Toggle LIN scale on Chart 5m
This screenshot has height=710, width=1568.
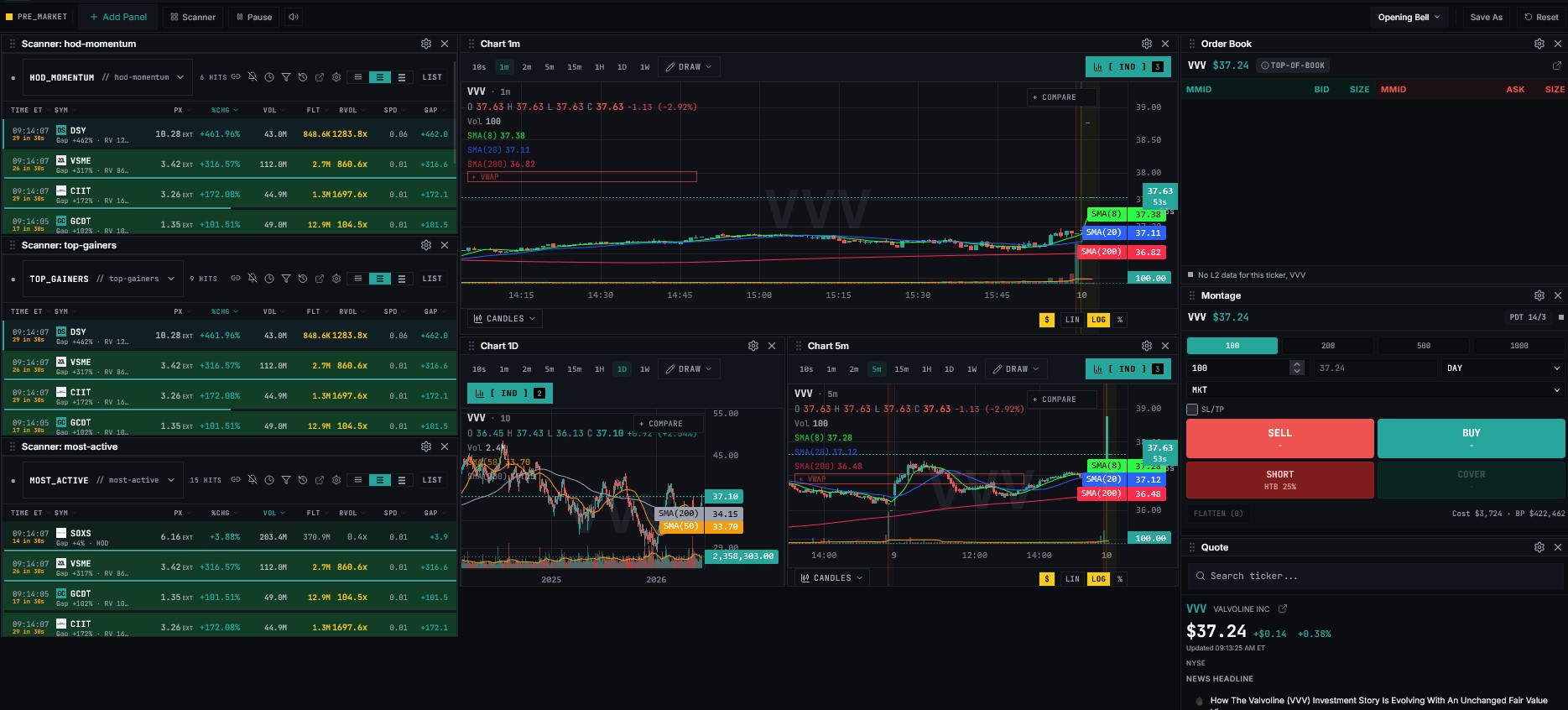(x=1072, y=579)
